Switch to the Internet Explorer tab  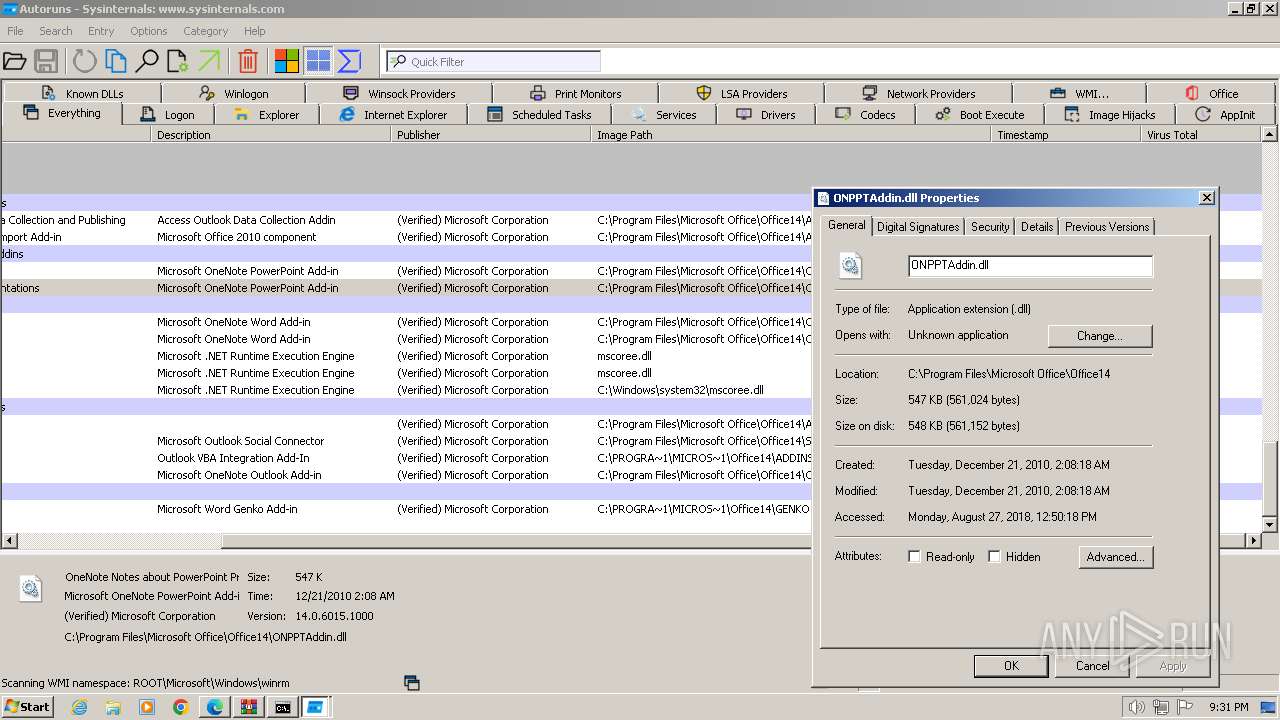393,115
